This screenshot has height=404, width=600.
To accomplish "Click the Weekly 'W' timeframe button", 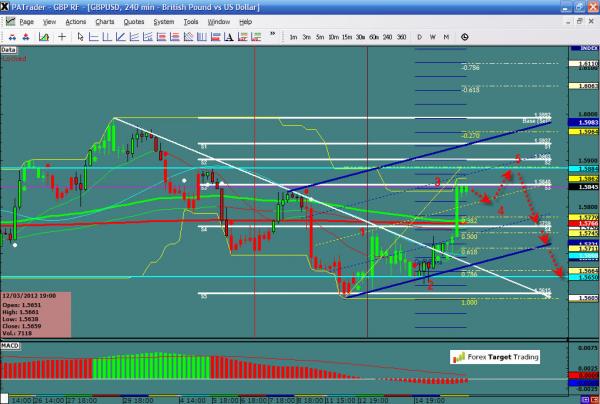I will [x=433, y=37].
